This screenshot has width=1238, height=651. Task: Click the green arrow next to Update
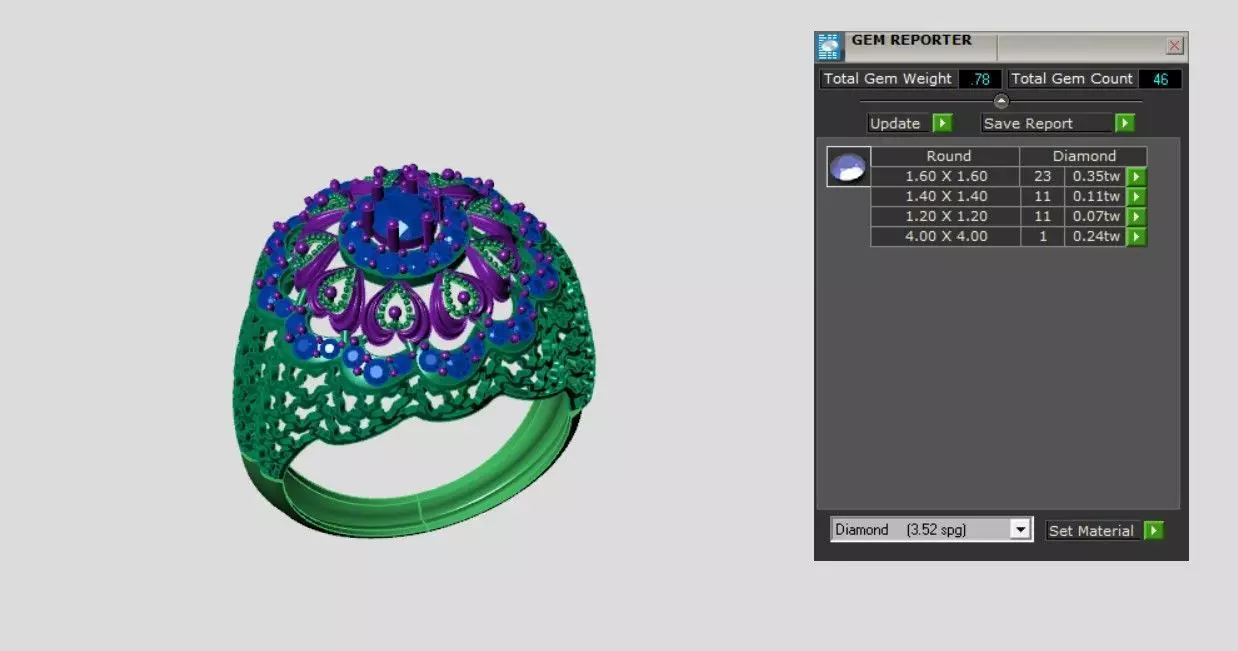coord(942,123)
